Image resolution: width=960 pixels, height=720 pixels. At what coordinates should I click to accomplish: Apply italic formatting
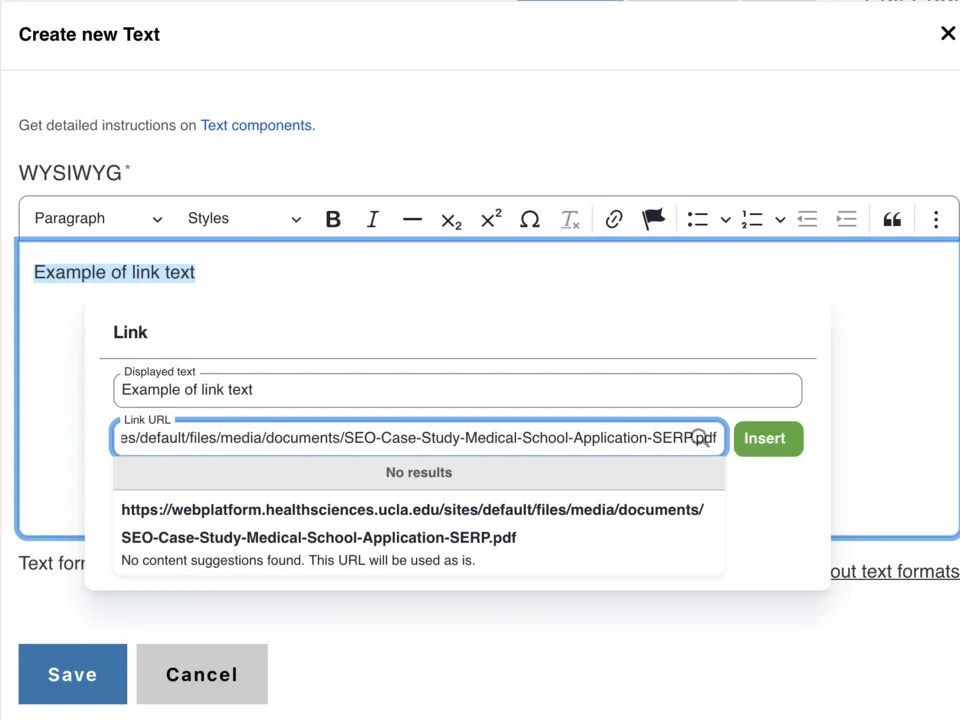click(x=372, y=219)
